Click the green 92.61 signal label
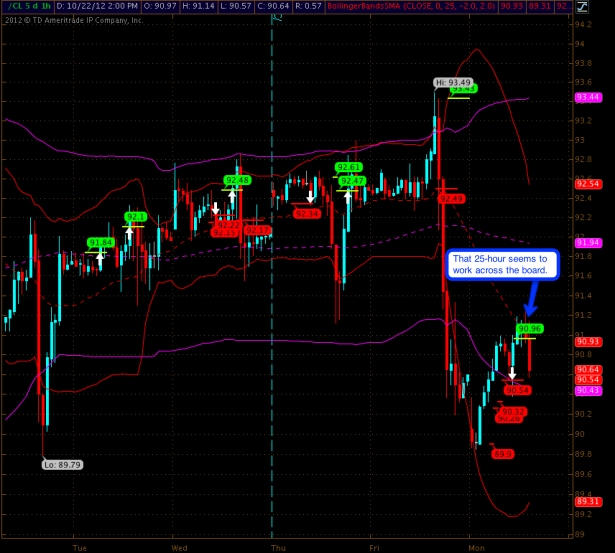This screenshot has width=615, height=553. [x=348, y=167]
